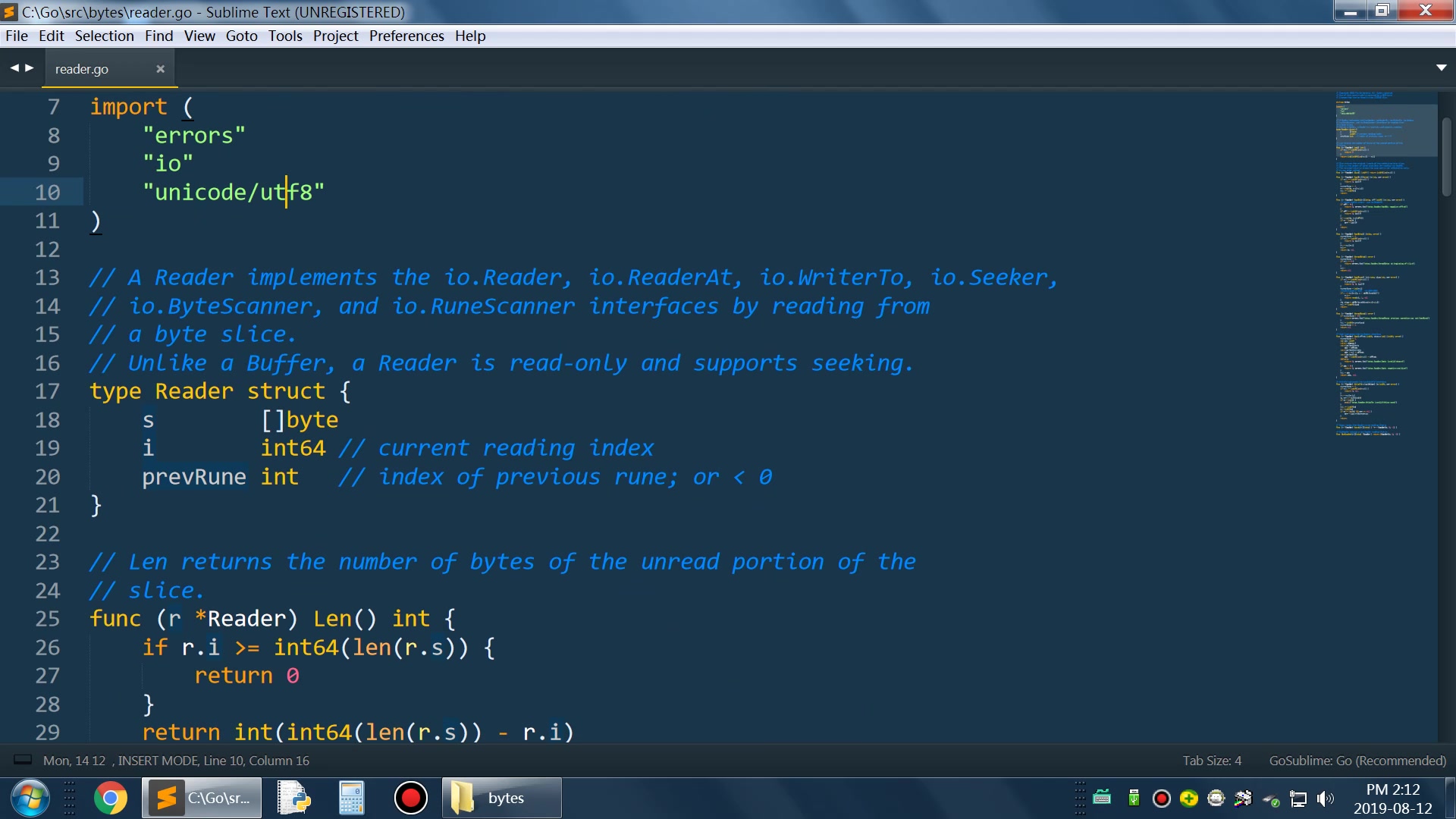
Task: Click the back navigation arrow icon
Action: point(15,67)
